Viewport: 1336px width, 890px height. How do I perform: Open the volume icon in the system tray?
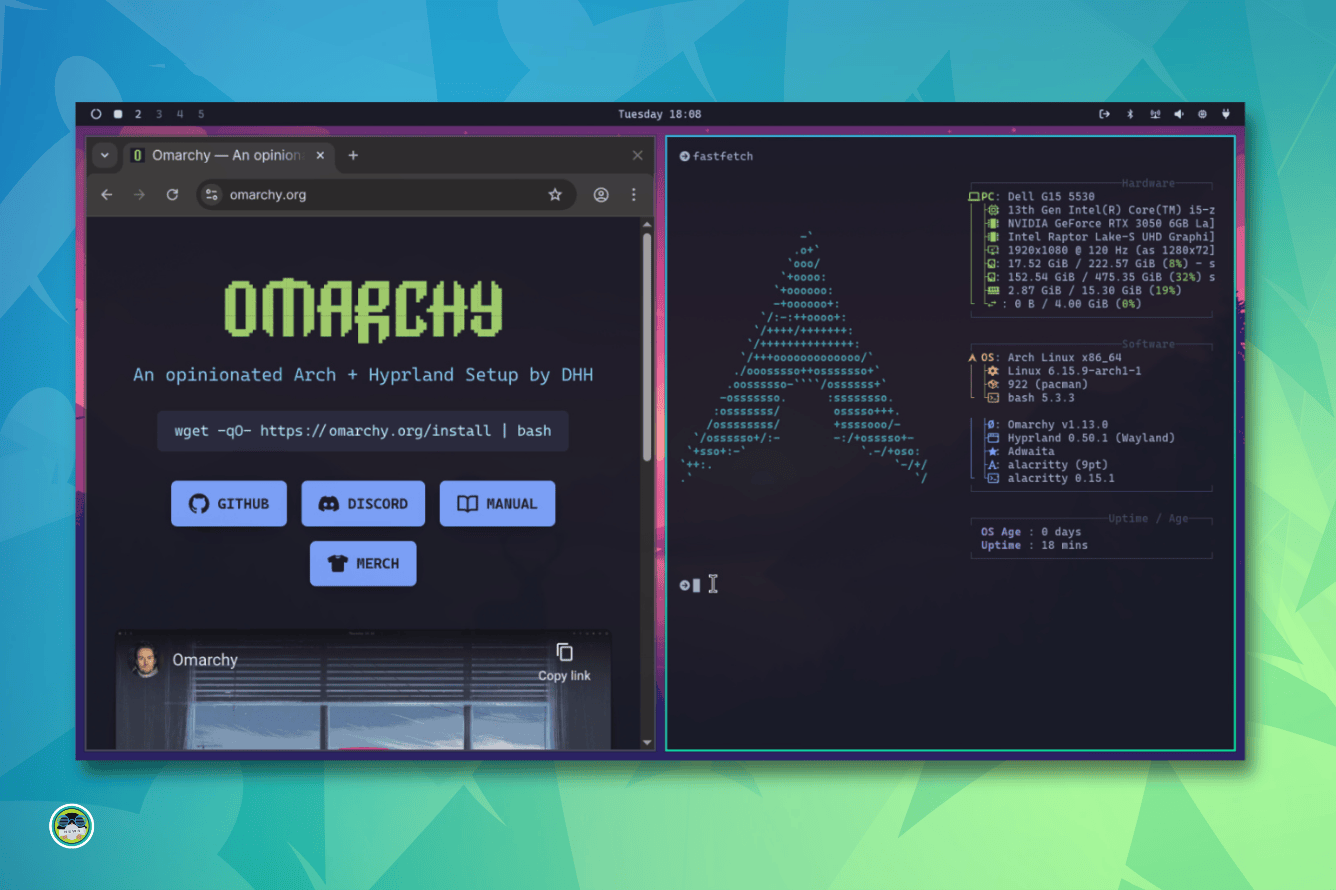pos(1178,114)
